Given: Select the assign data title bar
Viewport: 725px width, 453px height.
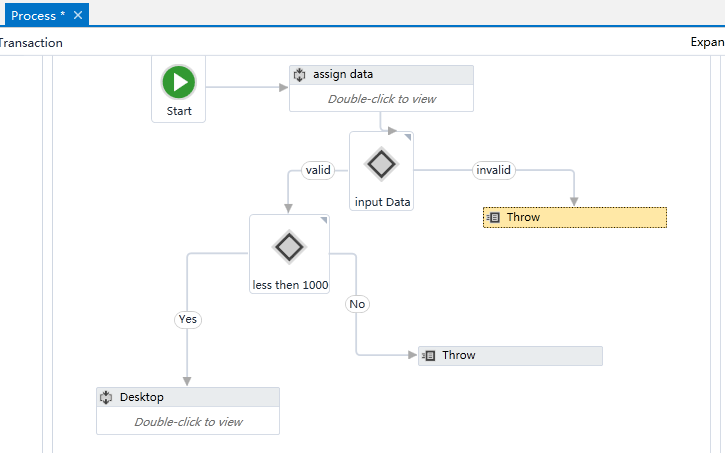Looking at the screenshot, I should pyautogui.click(x=381, y=75).
